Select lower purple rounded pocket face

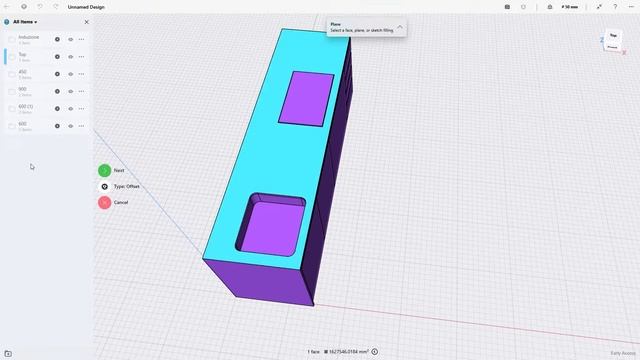[x=273, y=228]
